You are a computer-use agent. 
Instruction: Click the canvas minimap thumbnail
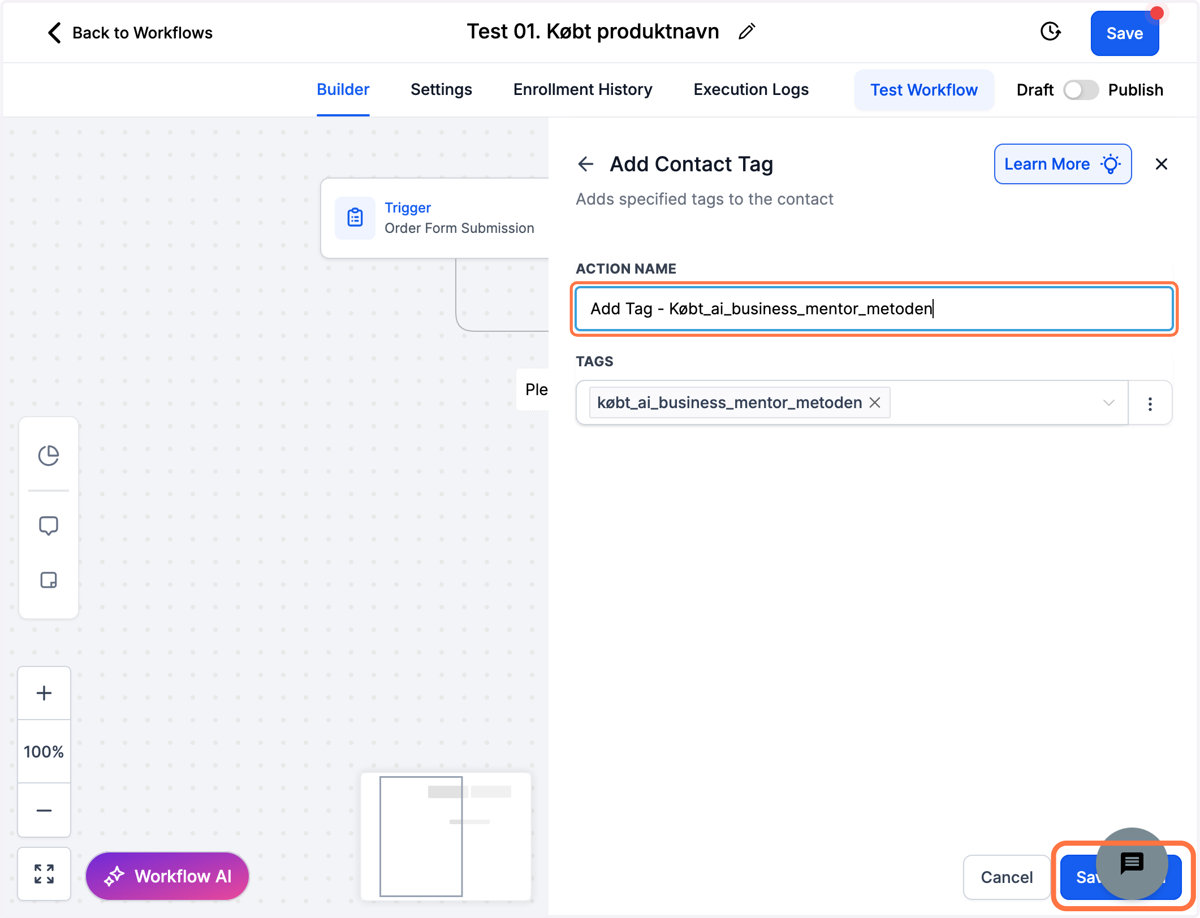[x=446, y=836]
